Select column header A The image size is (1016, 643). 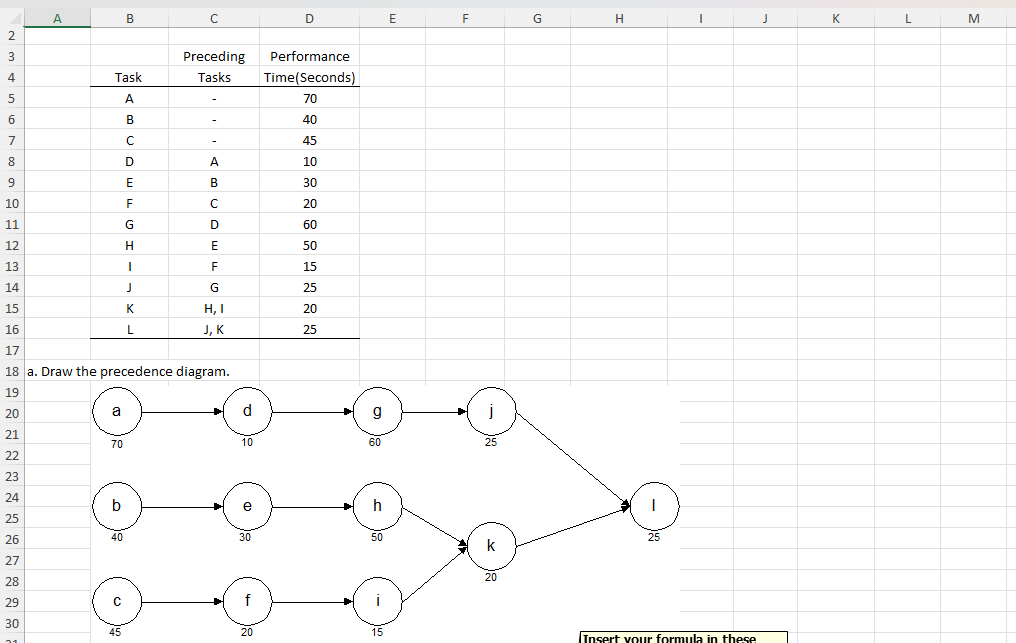tap(57, 18)
